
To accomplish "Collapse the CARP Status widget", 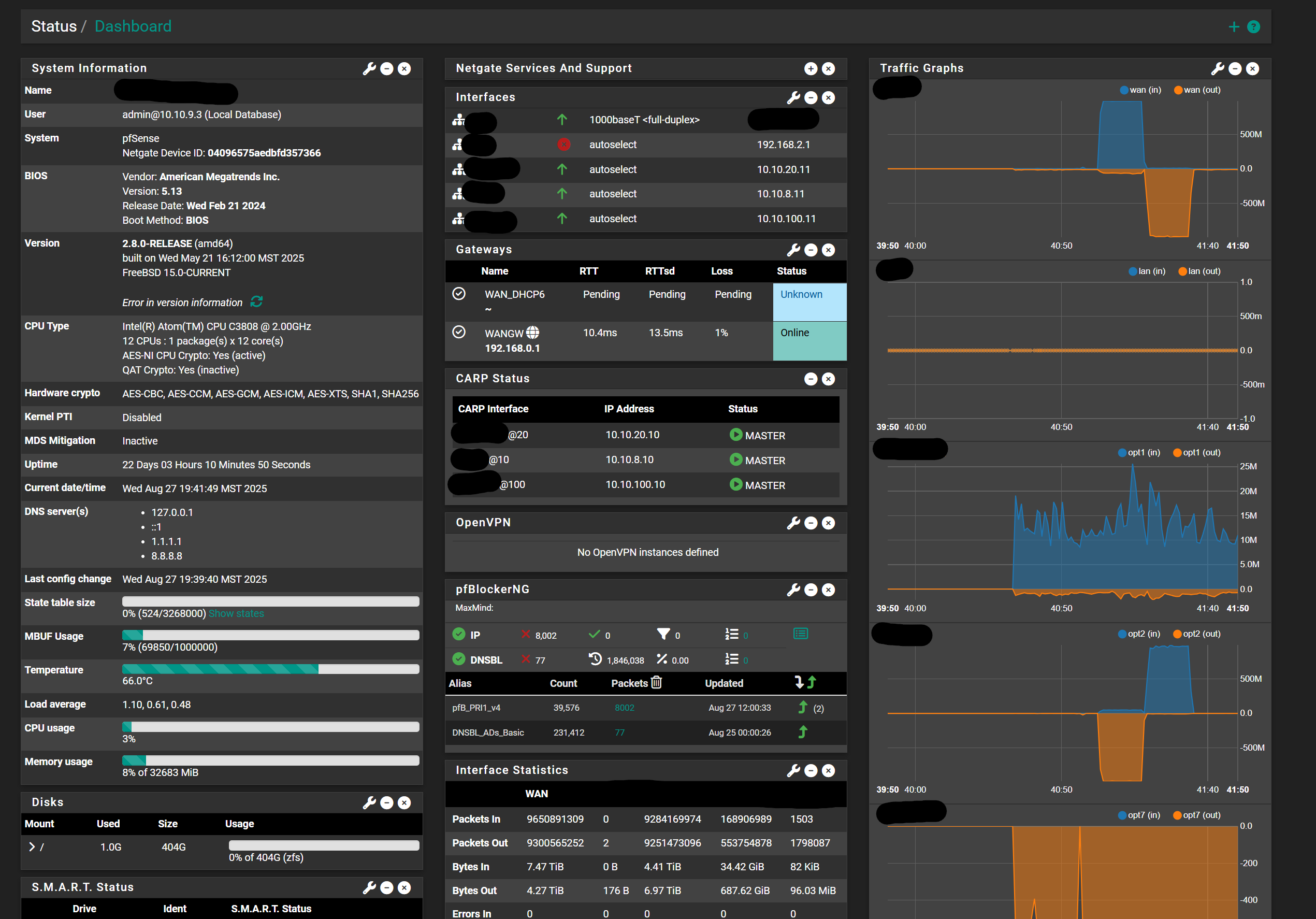I will click(x=811, y=379).
